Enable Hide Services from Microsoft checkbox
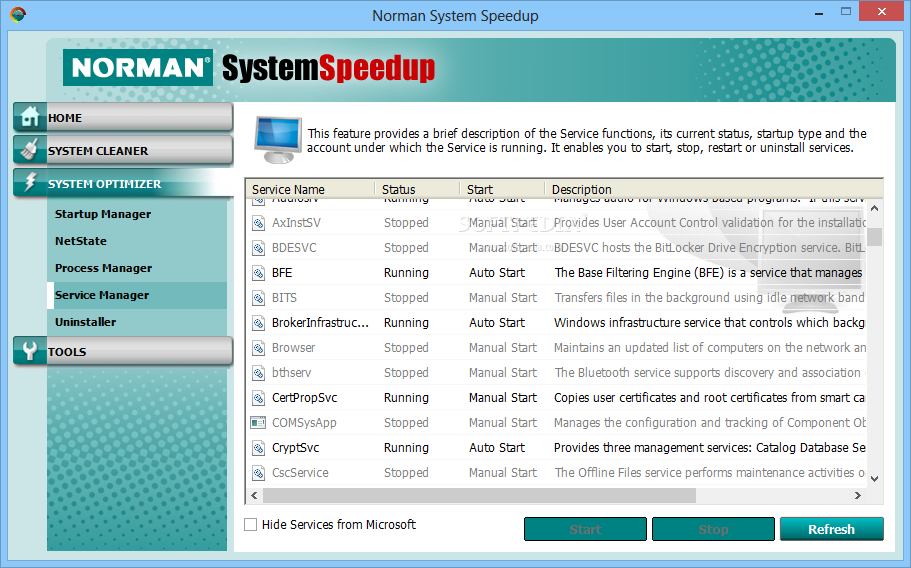Viewport: 911px width, 568px height. click(250, 524)
